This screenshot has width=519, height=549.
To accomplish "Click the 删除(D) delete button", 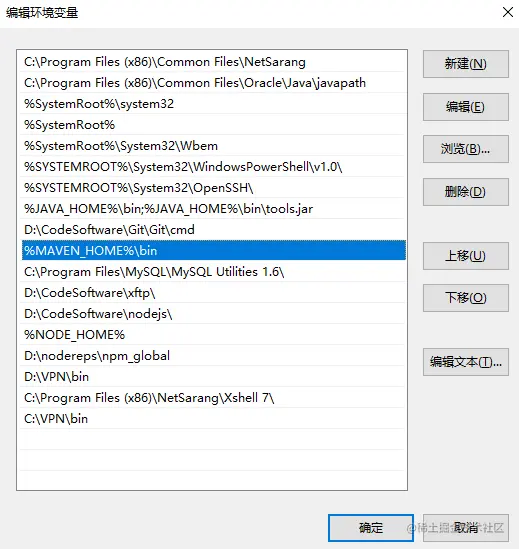I will pyautogui.click(x=465, y=192).
